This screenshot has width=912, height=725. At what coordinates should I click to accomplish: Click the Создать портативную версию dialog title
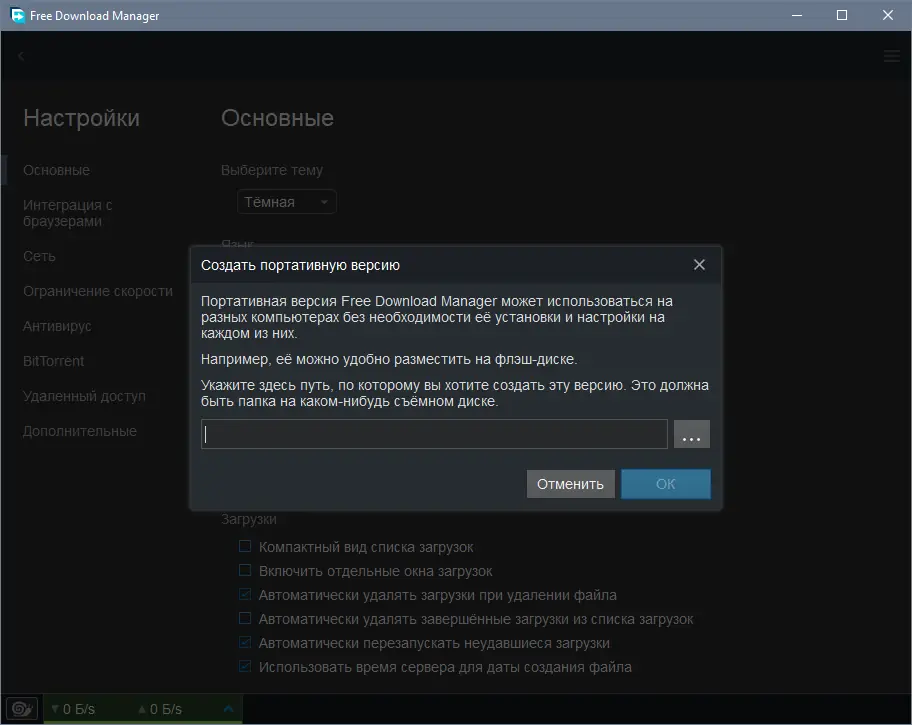click(300, 265)
